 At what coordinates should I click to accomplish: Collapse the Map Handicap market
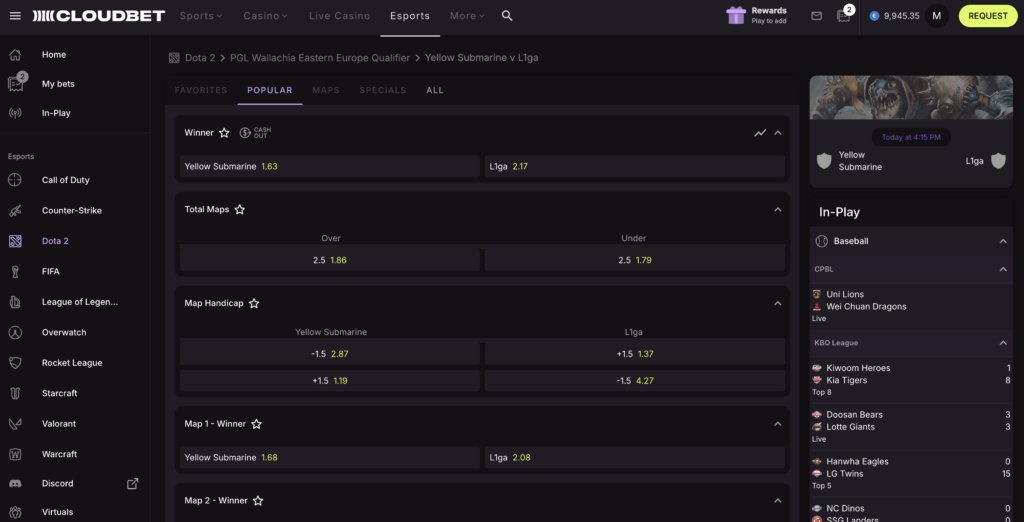coord(777,303)
